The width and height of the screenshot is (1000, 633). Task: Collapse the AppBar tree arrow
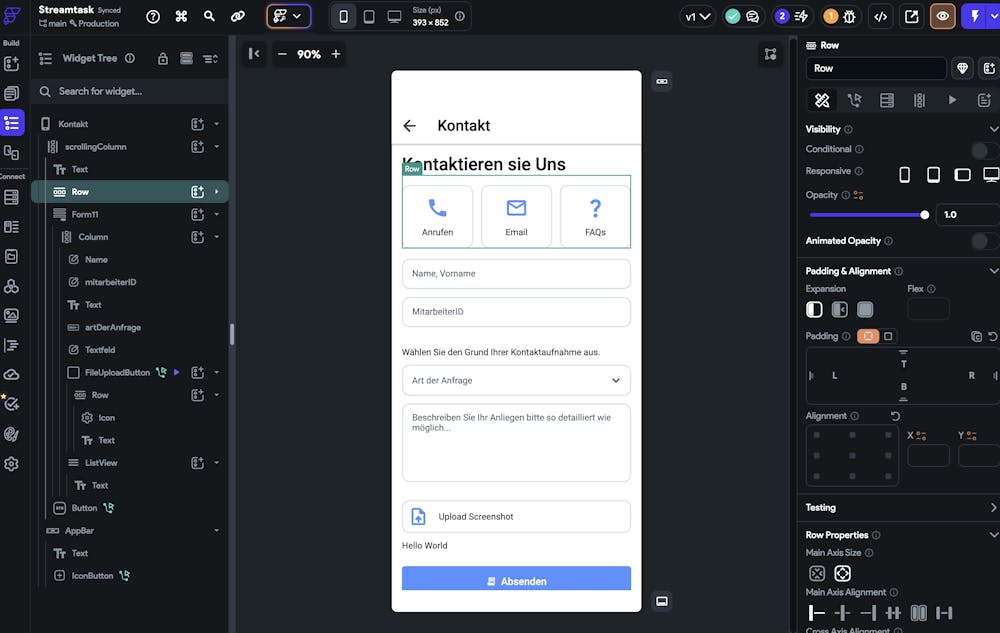tap(217, 530)
